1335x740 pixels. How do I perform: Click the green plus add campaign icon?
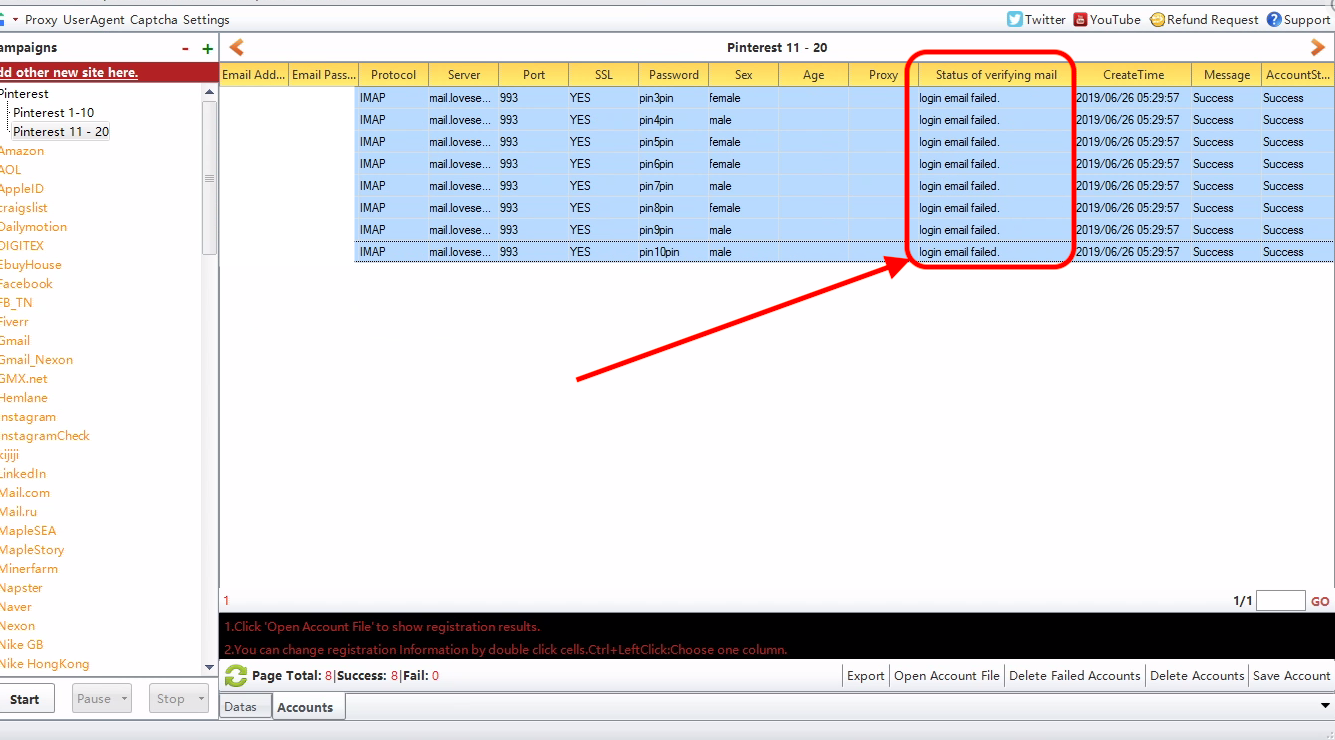point(207,49)
